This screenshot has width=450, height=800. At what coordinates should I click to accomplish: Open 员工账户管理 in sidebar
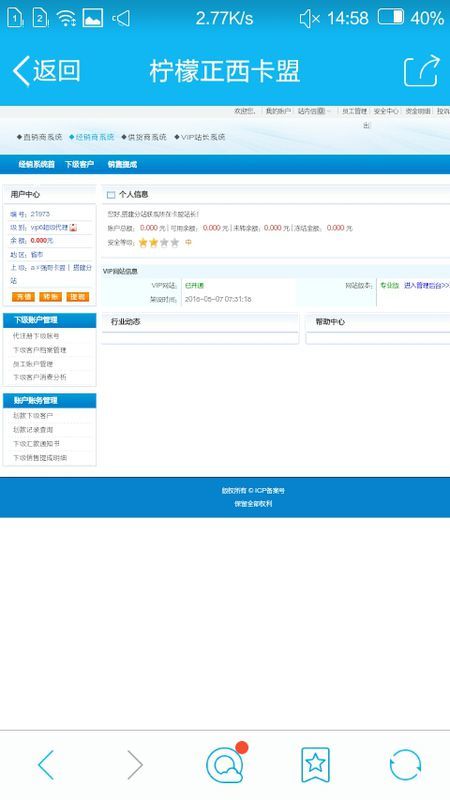33,364
